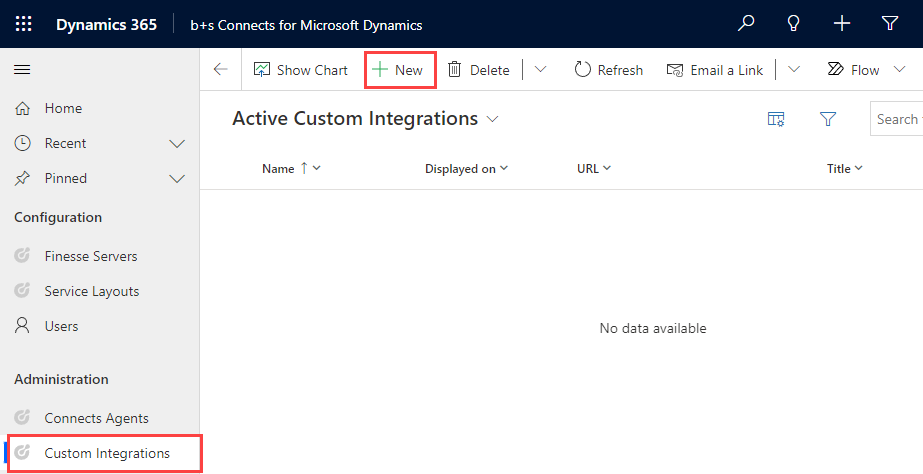923x474 pixels.
Task: Click the Connects Agents entity icon
Action: [x=22, y=417]
